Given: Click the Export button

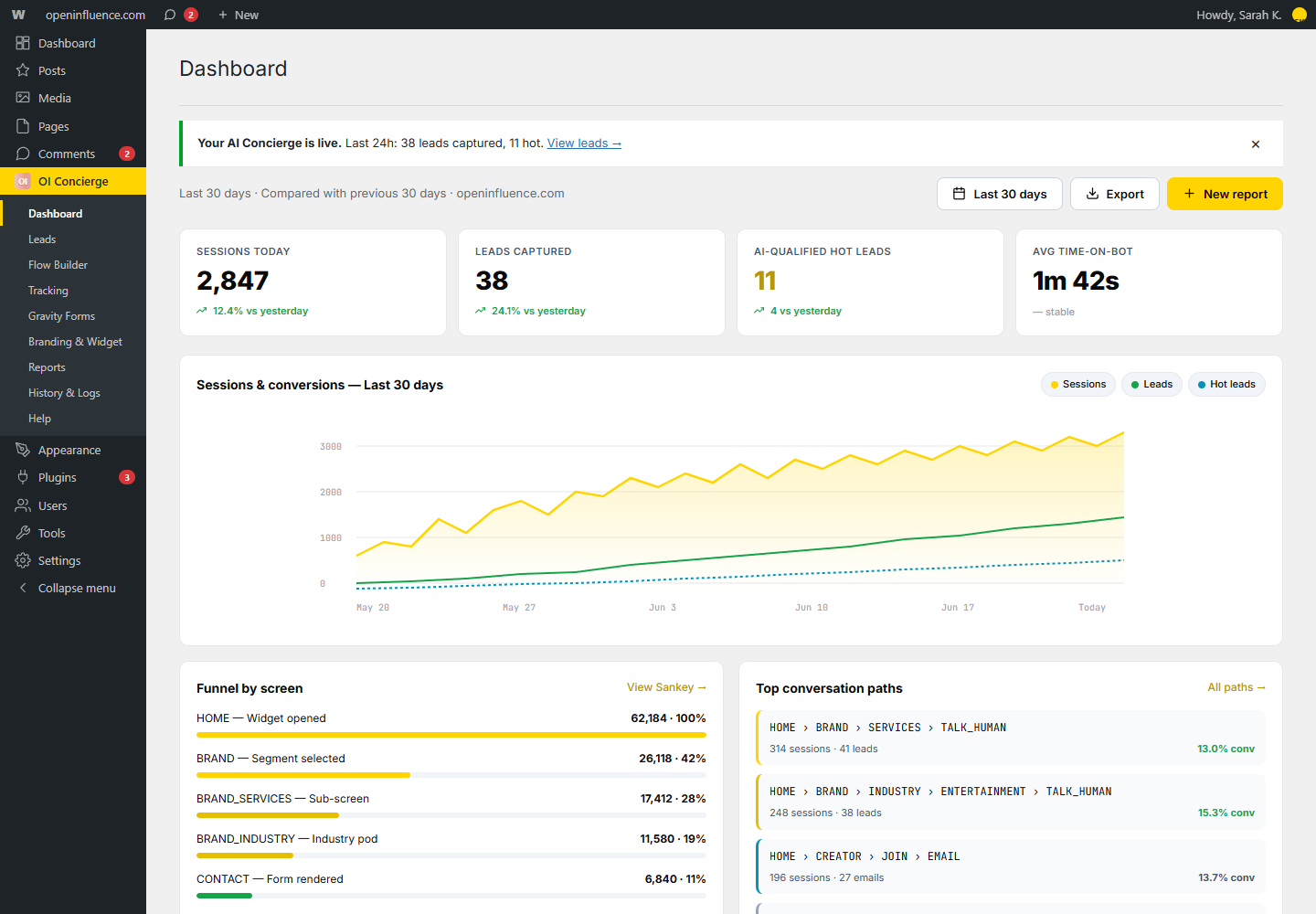Looking at the screenshot, I should tap(1115, 194).
